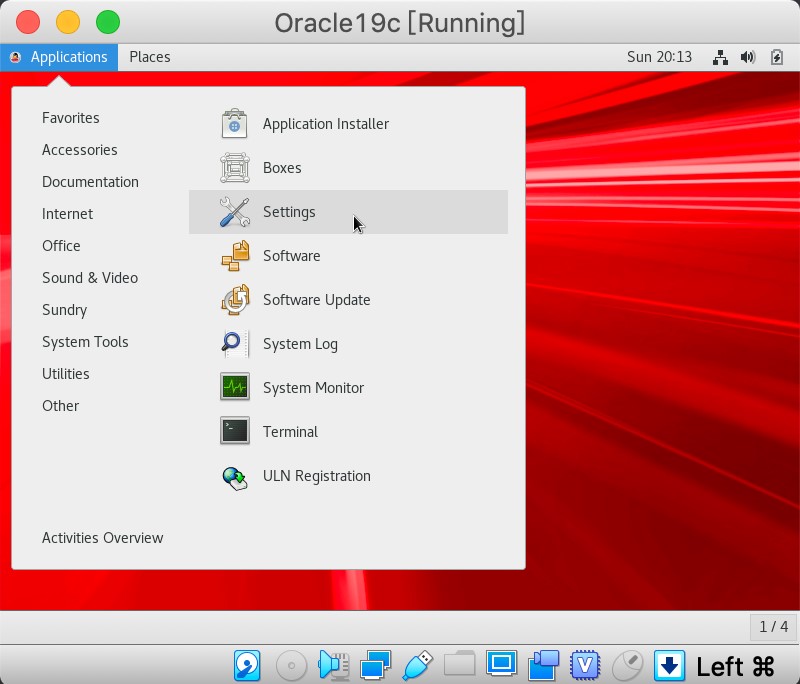
Task: Select the Documentation category
Action: click(x=90, y=182)
